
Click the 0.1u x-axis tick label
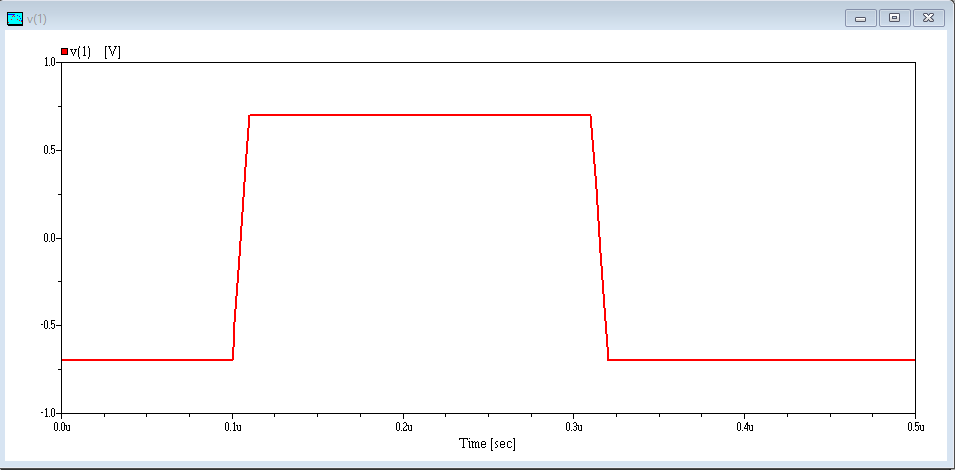point(233,427)
